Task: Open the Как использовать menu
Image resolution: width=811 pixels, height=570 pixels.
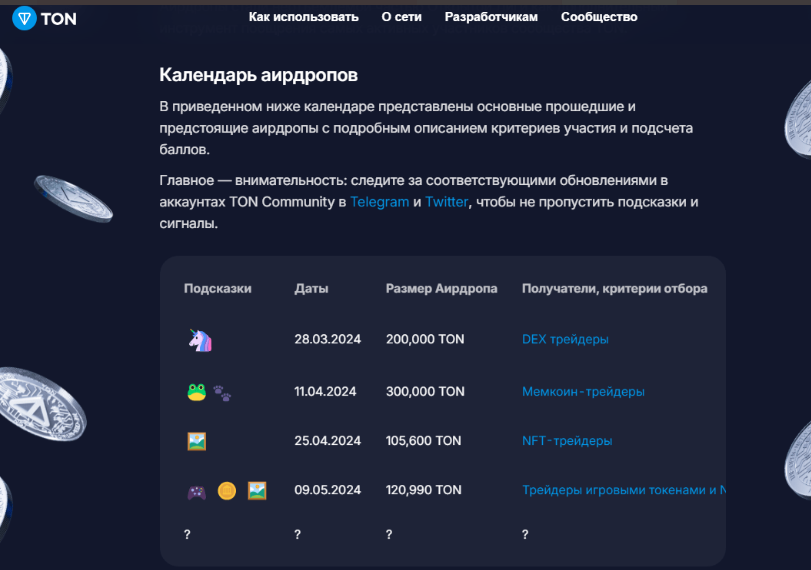Action: tap(304, 17)
